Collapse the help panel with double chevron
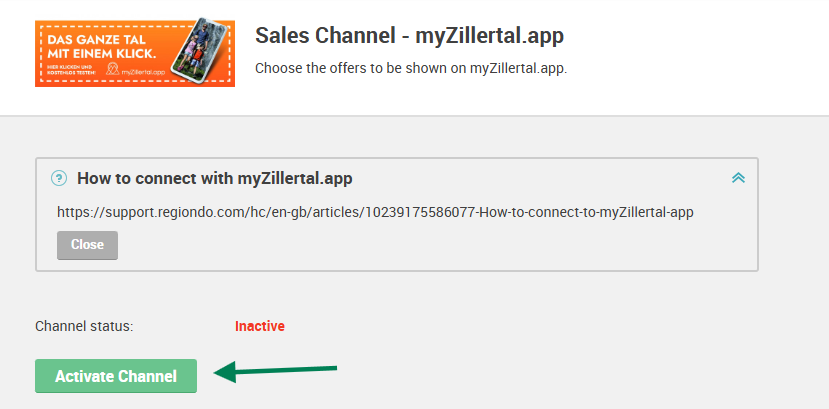829x409 pixels. [738, 178]
